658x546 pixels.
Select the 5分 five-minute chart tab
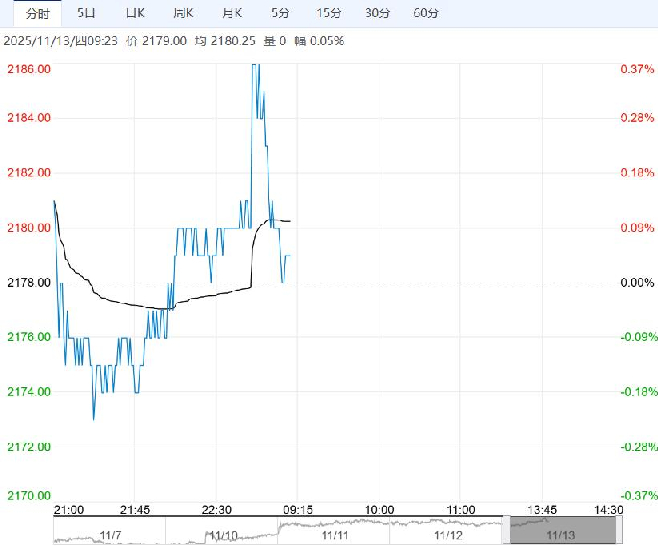(x=280, y=13)
